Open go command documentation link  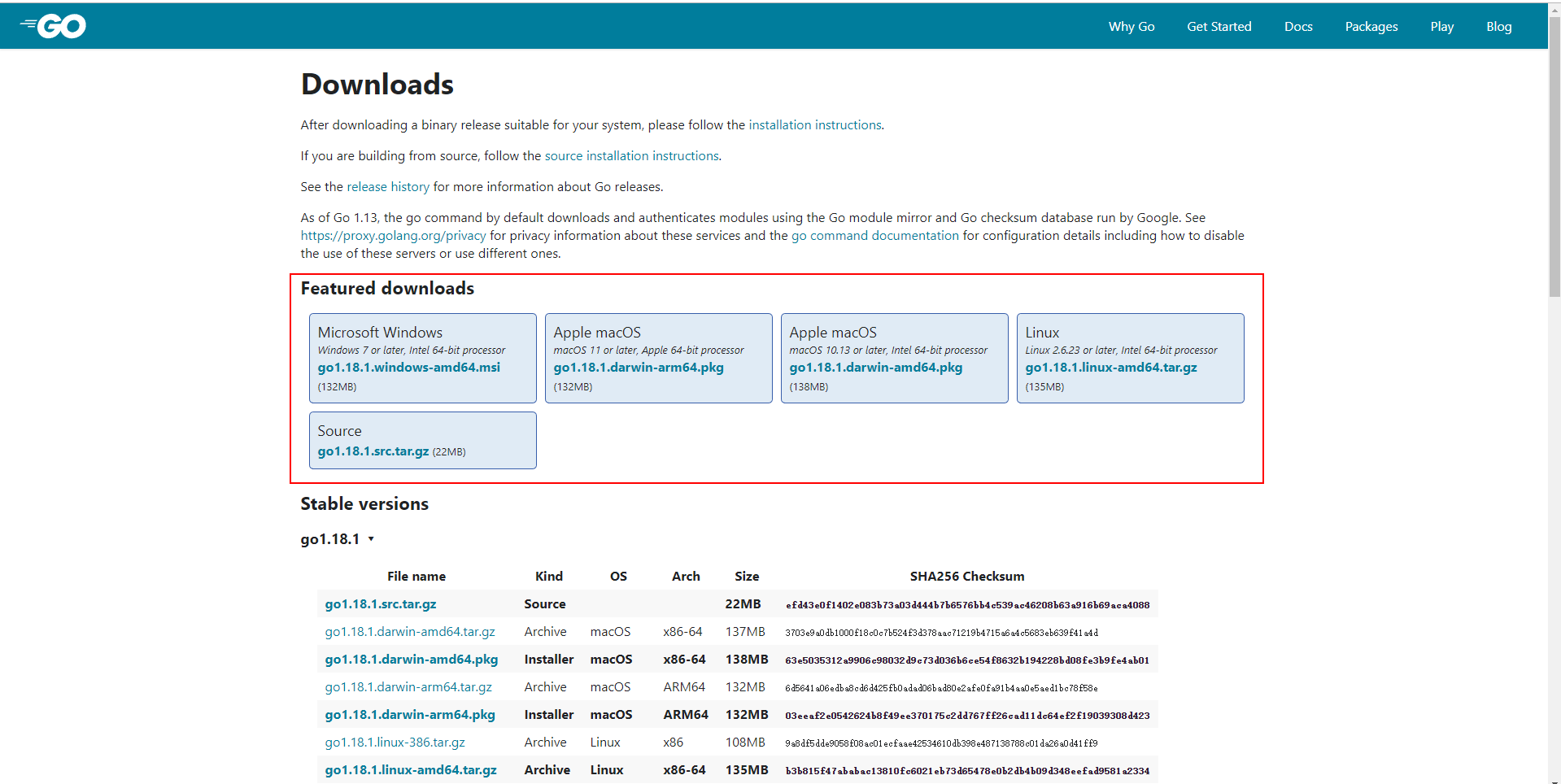[874, 236]
